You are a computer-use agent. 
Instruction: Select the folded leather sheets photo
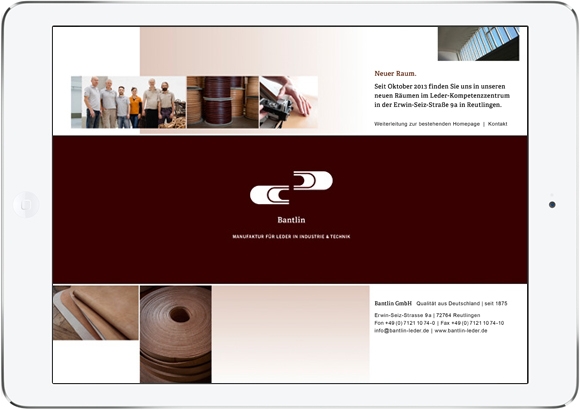[x=96, y=313]
